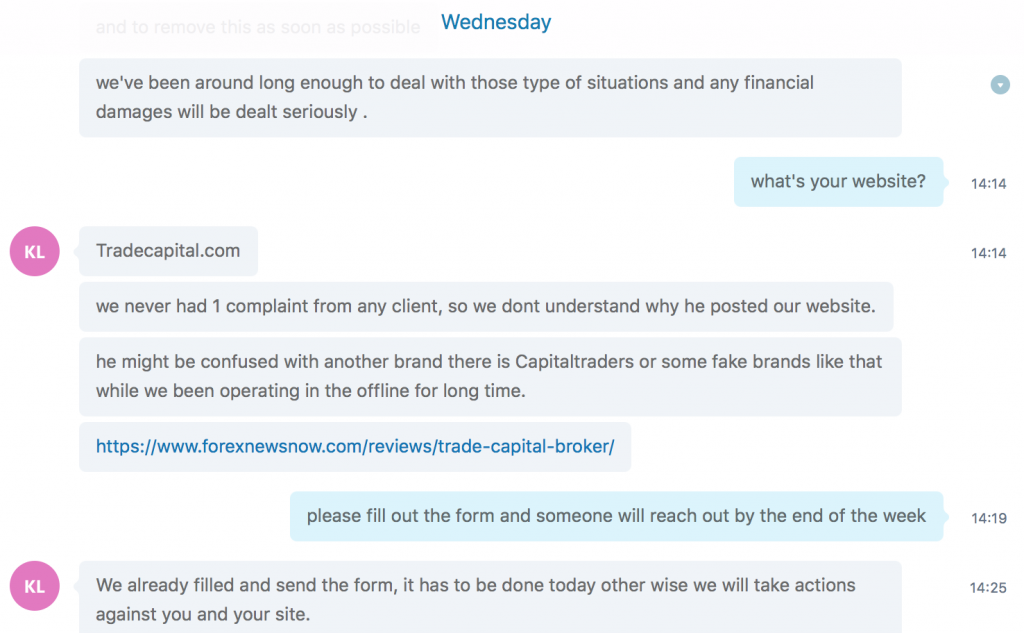Open the forexnewsnow.com trade-capital-broker review link
This screenshot has width=1024, height=633.
[x=355, y=446]
